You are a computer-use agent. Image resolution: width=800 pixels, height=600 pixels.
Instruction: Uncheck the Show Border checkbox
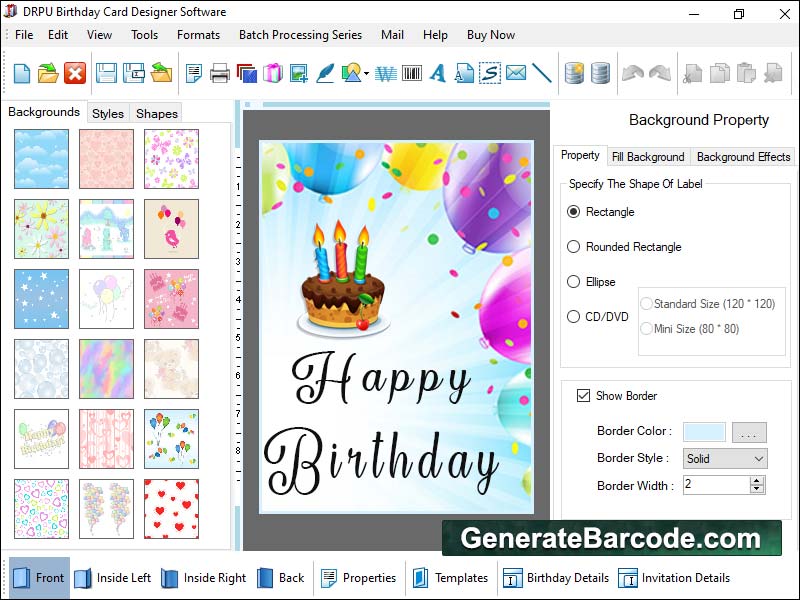(x=583, y=396)
